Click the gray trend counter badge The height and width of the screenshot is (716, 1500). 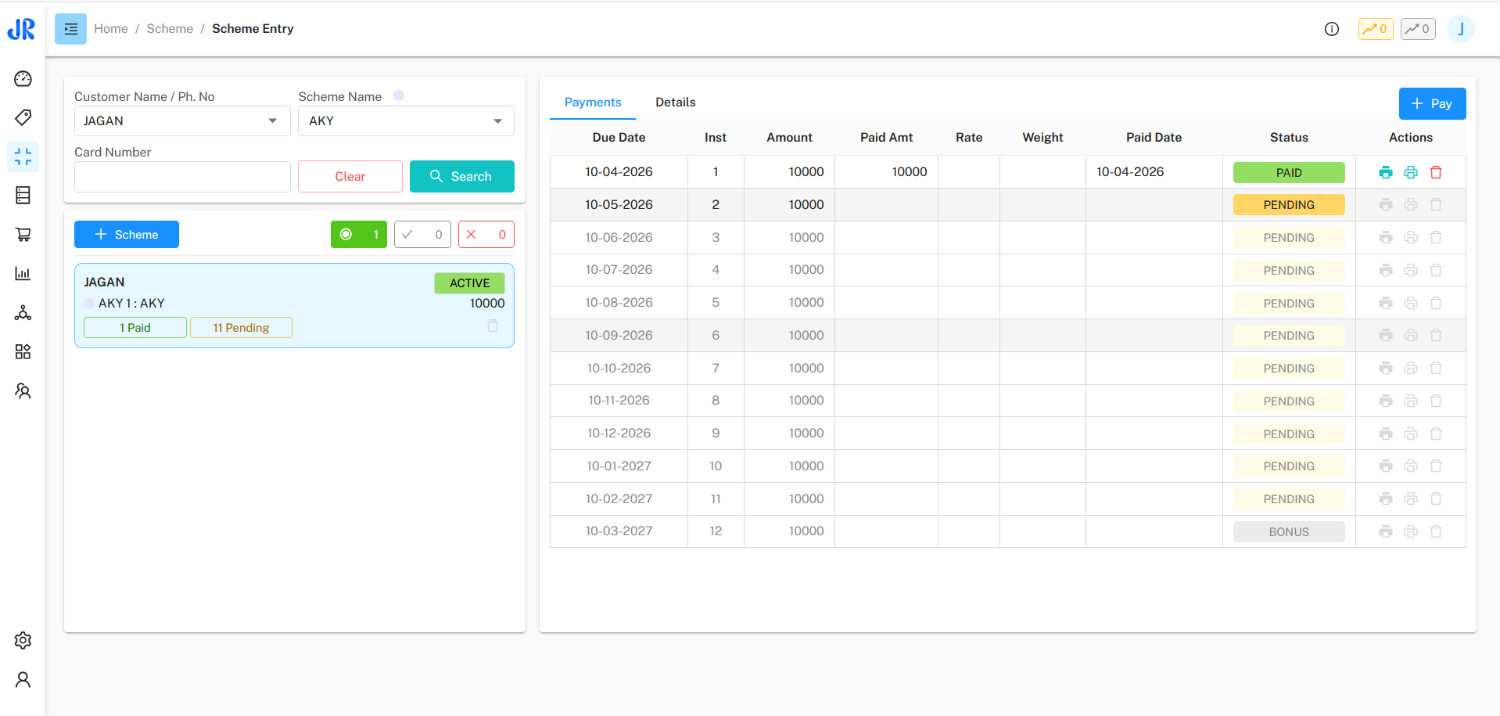coord(1418,29)
